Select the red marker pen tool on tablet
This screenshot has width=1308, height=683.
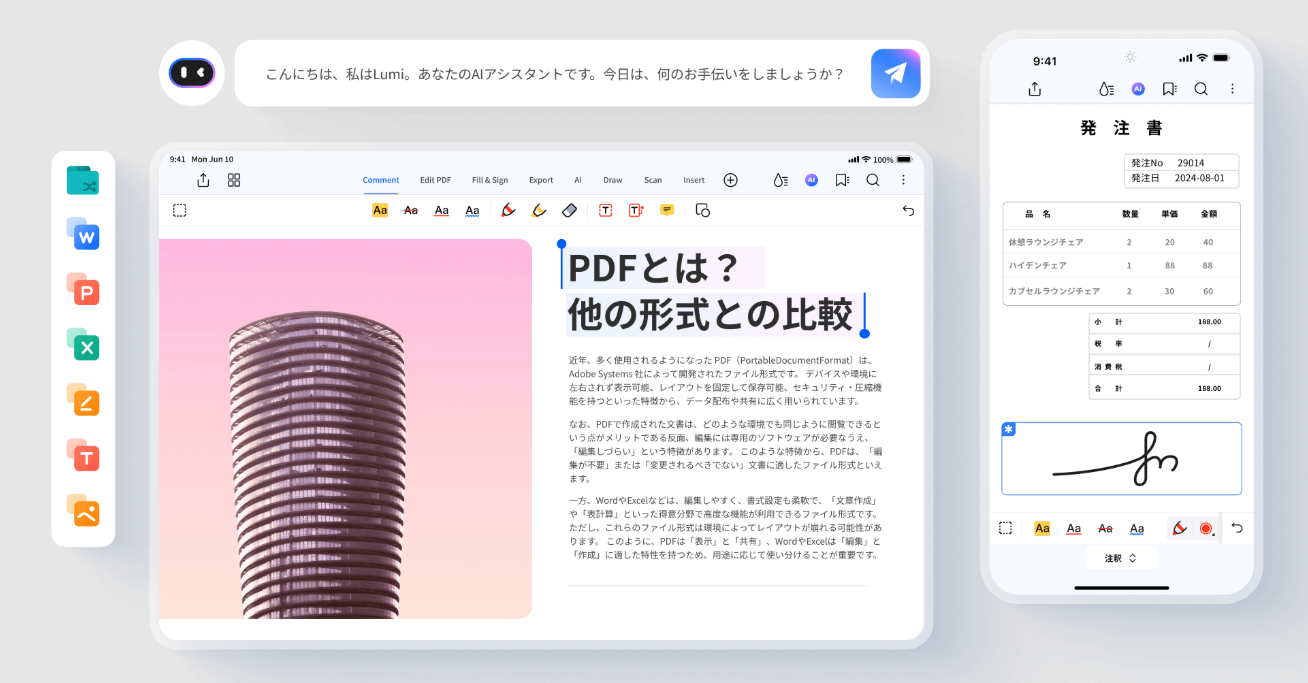pyautogui.click(x=508, y=210)
